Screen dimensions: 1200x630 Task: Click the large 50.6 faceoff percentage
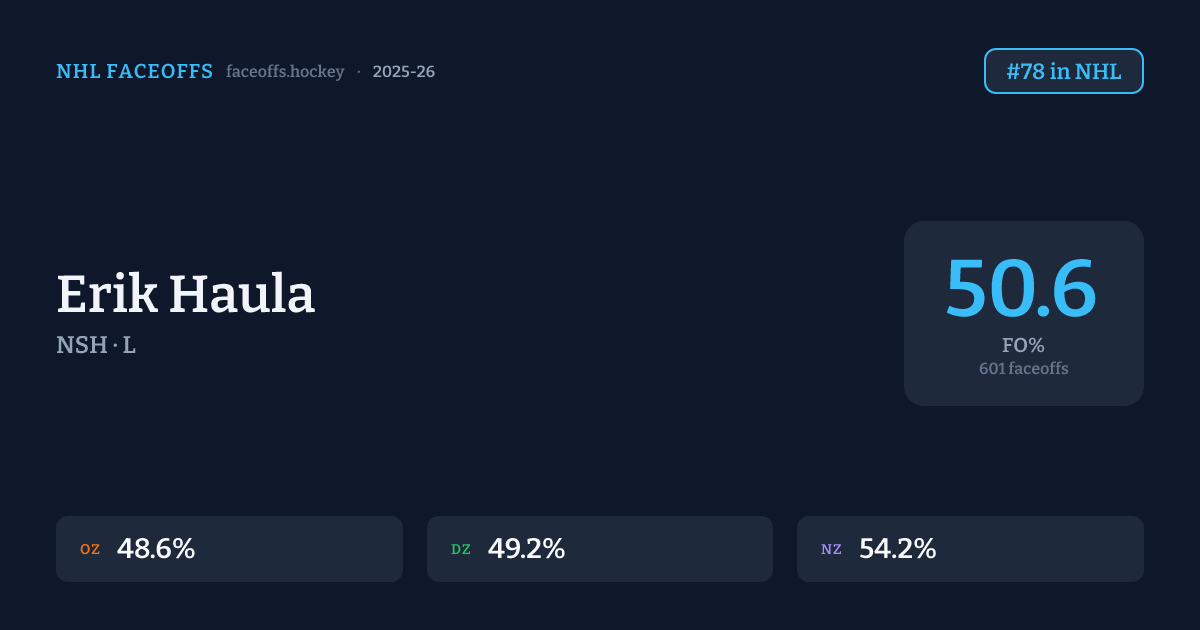point(1021,289)
